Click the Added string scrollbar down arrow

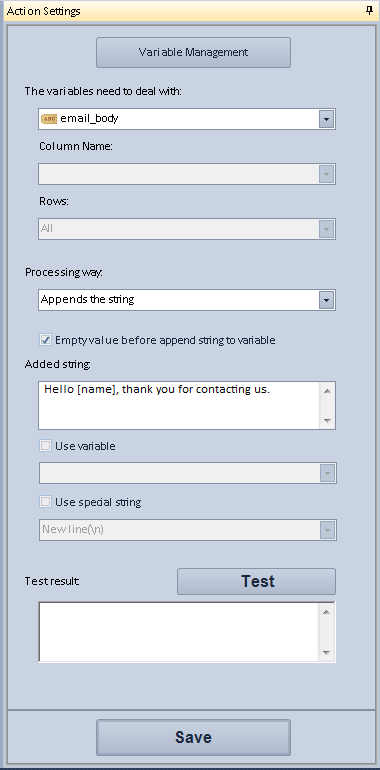point(327,420)
